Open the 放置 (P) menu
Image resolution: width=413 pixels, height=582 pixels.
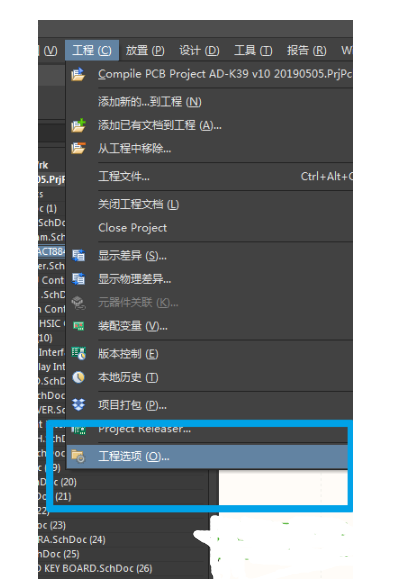coord(145,50)
